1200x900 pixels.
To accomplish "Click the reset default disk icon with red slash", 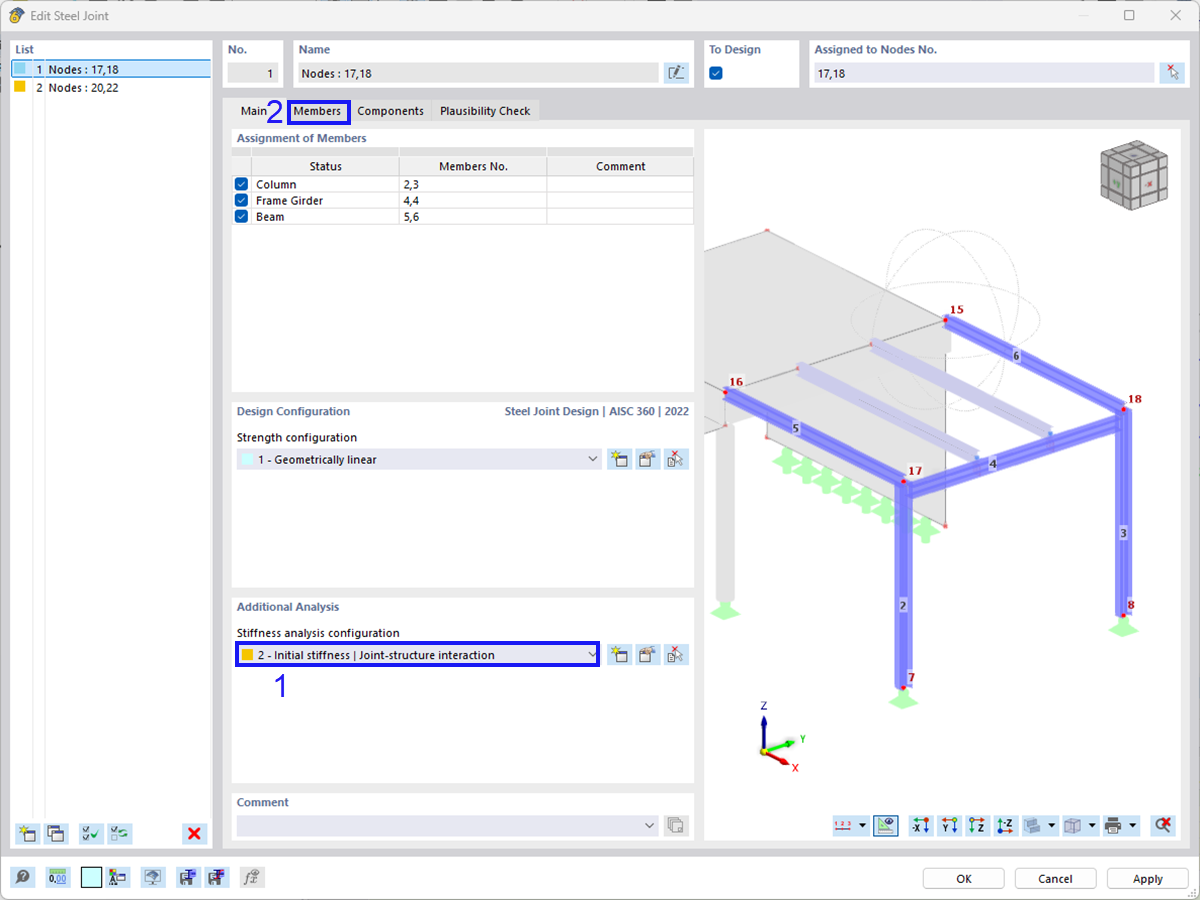I will pos(217,877).
